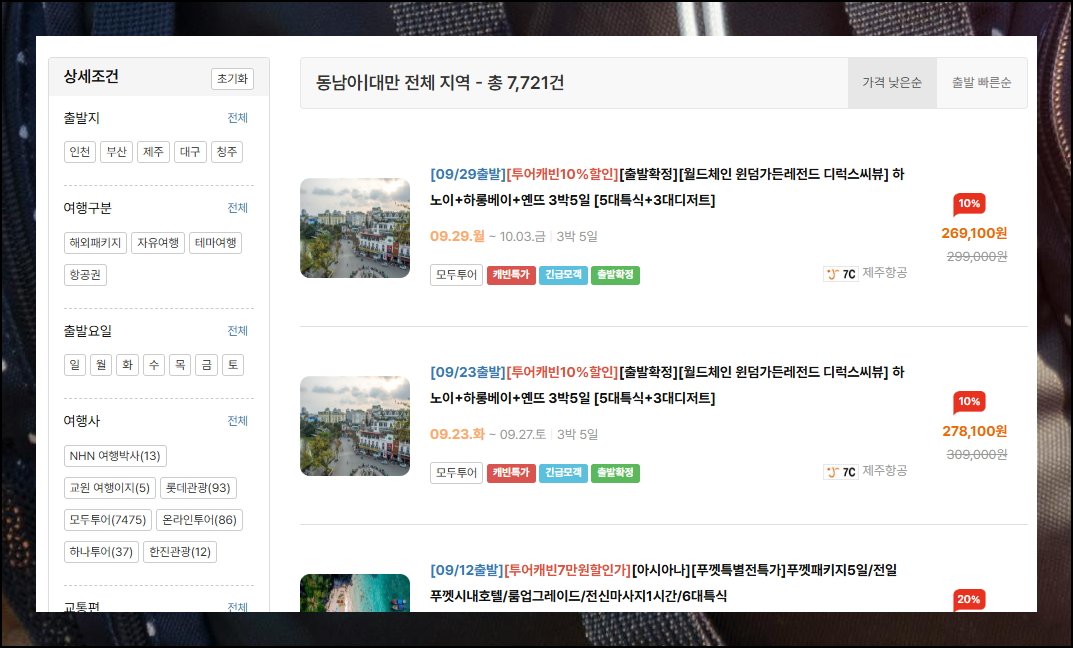Open thumbnail of 09/23 Hanoi package
This screenshot has height=648, width=1073.
pyautogui.click(x=355, y=426)
